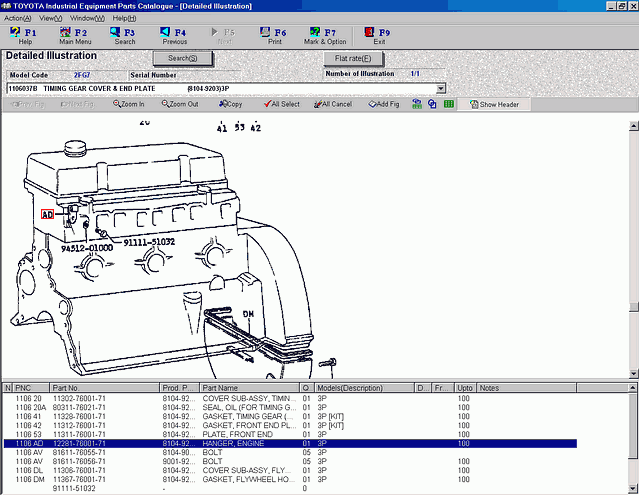Click the AD callout on the illustration

tap(47, 214)
